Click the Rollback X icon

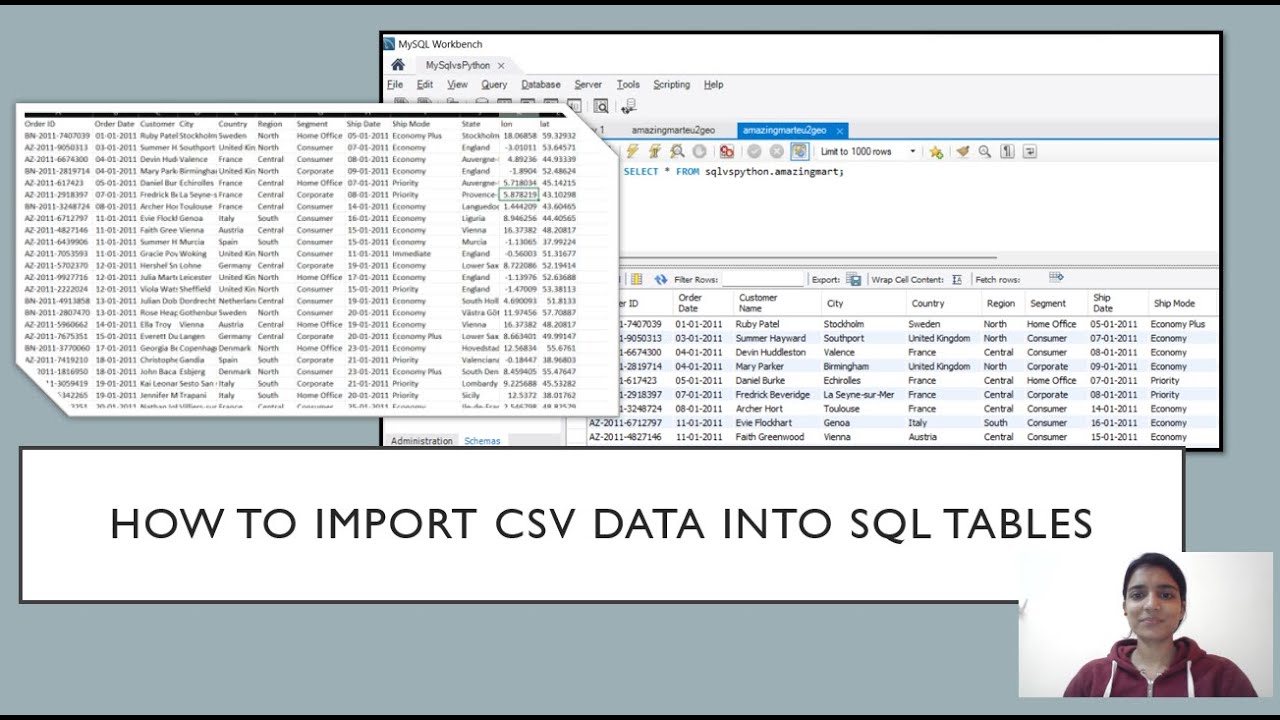click(776, 152)
